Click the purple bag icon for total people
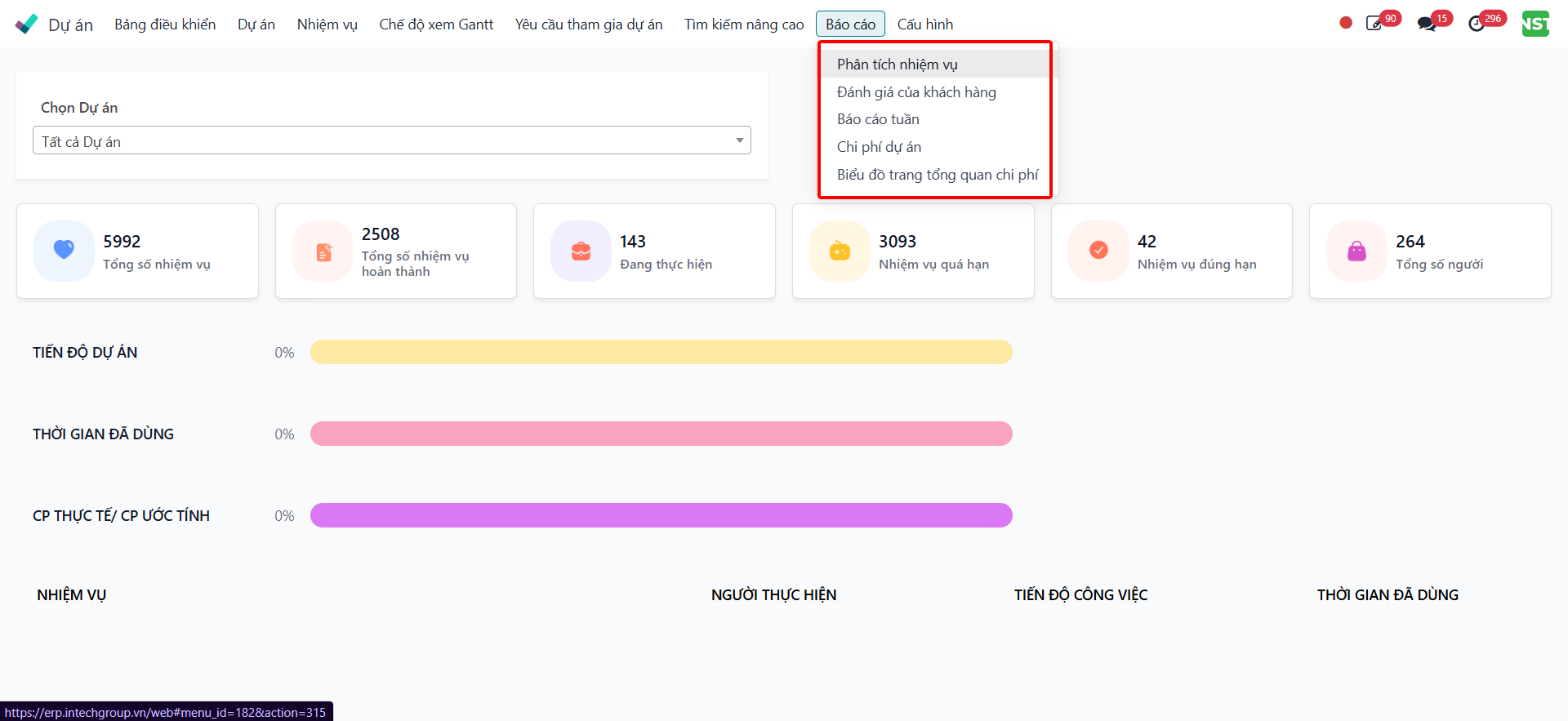The image size is (1568, 721). (x=1356, y=251)
